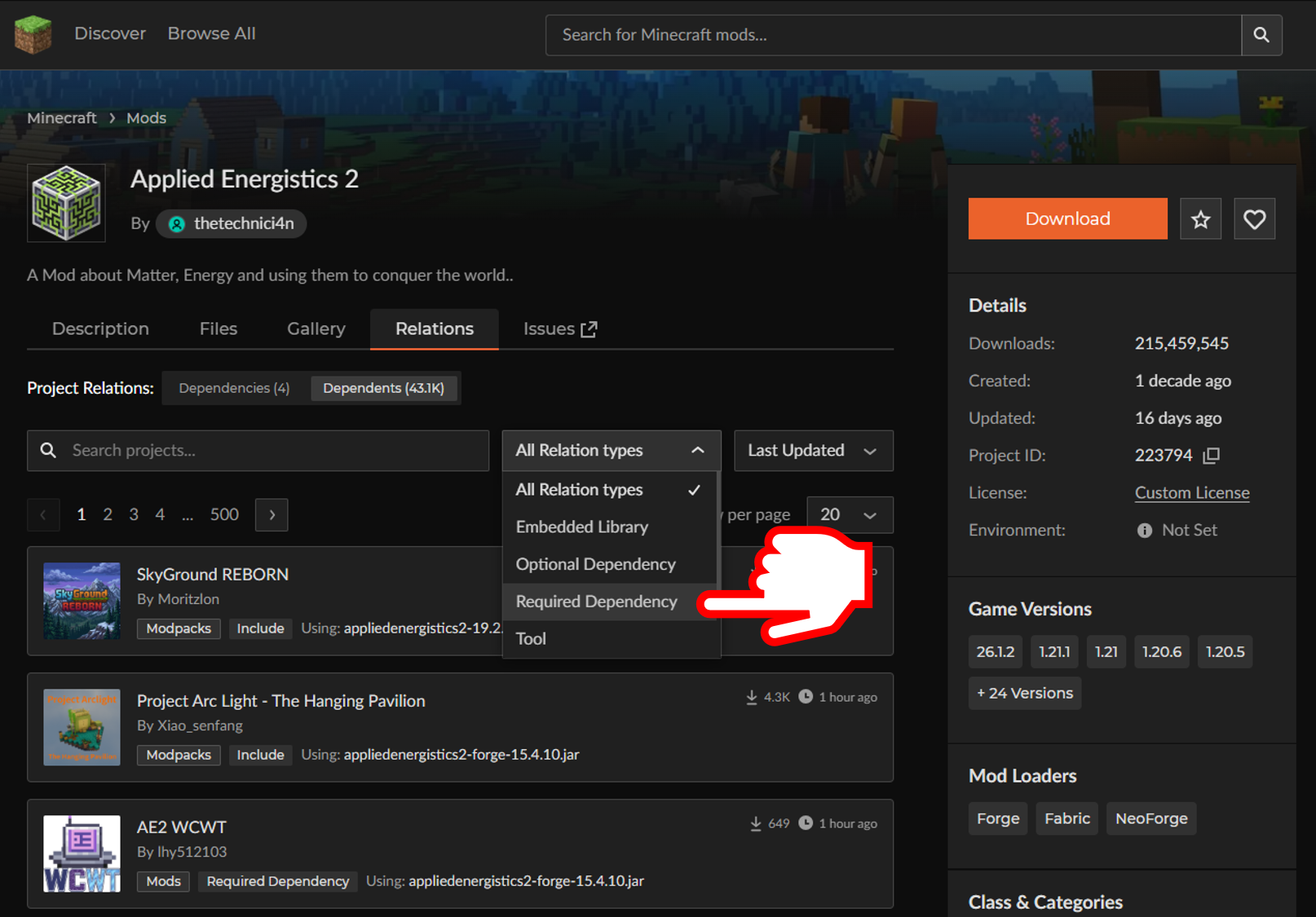Go to page 2
Image resolution: width=1316 pixels, height=917 pixels.
point(108,515)
